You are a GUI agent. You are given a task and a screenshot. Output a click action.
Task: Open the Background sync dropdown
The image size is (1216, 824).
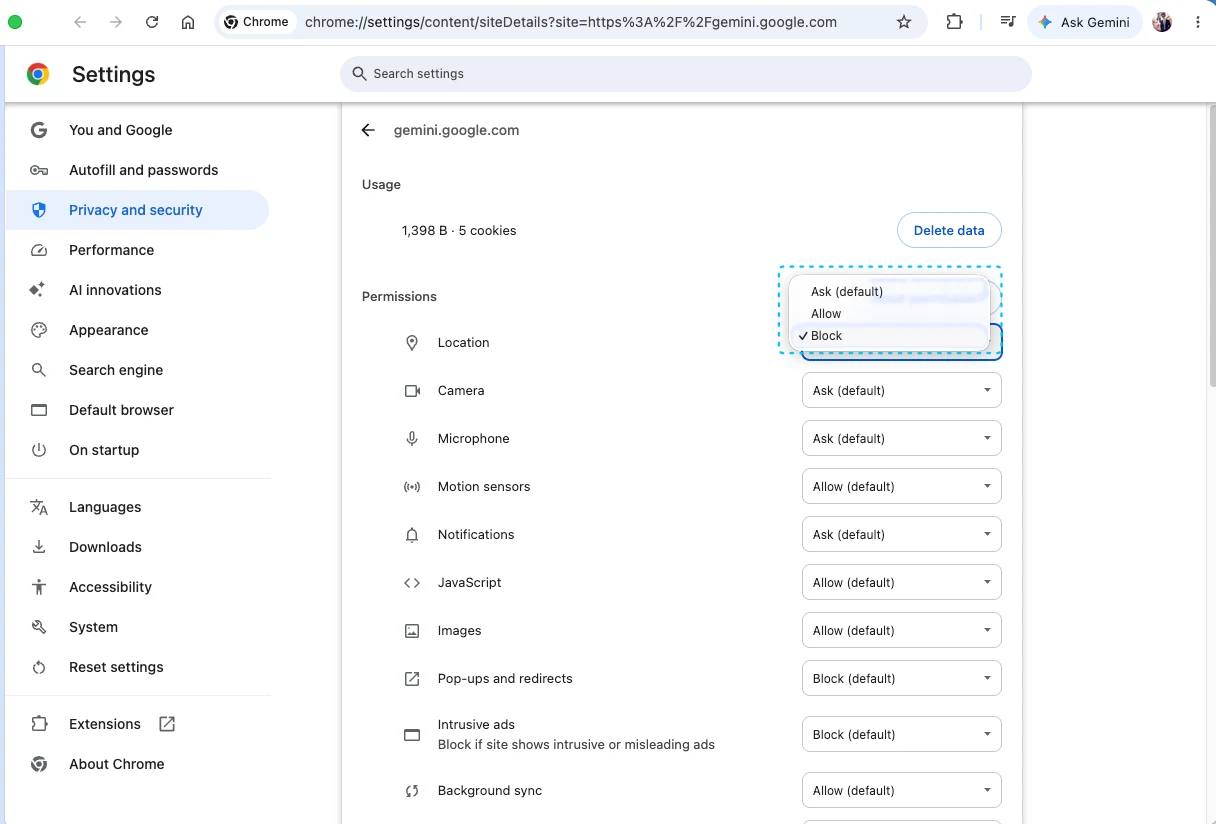[902, 791]
